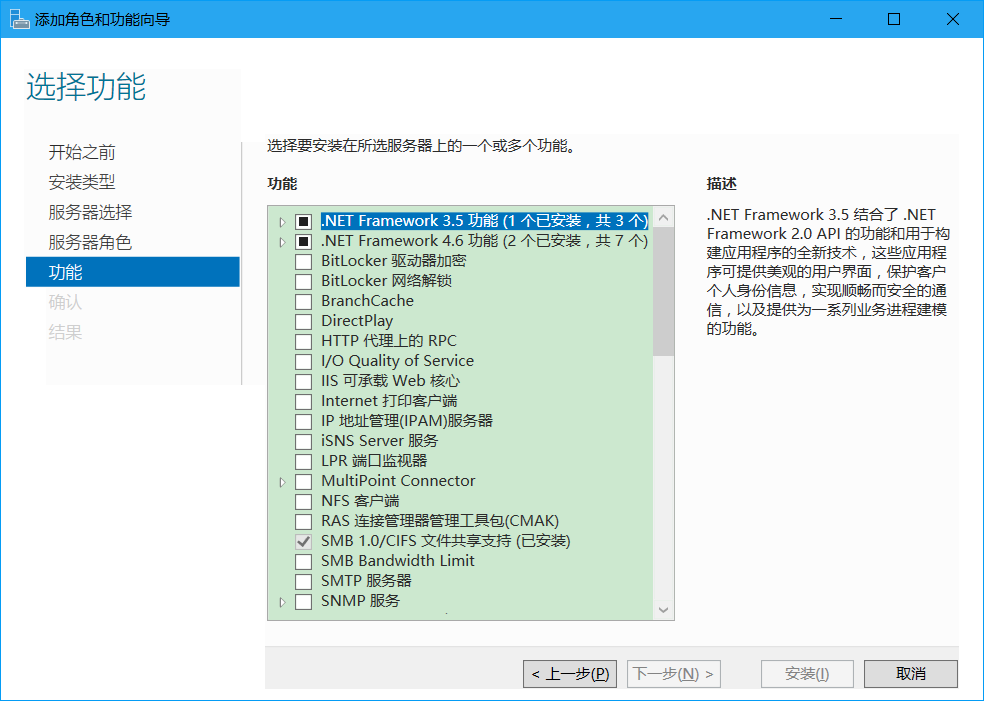Select the .NET Framework 3.5 功能 row text

484,221
